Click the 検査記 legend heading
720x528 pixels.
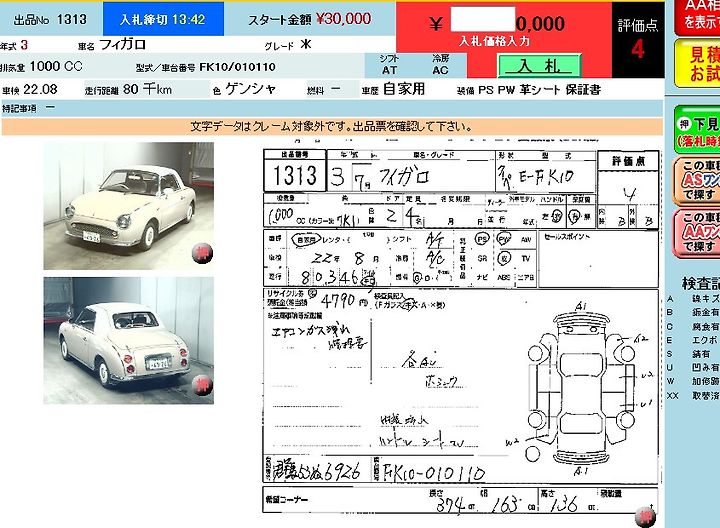pos(701,283)
